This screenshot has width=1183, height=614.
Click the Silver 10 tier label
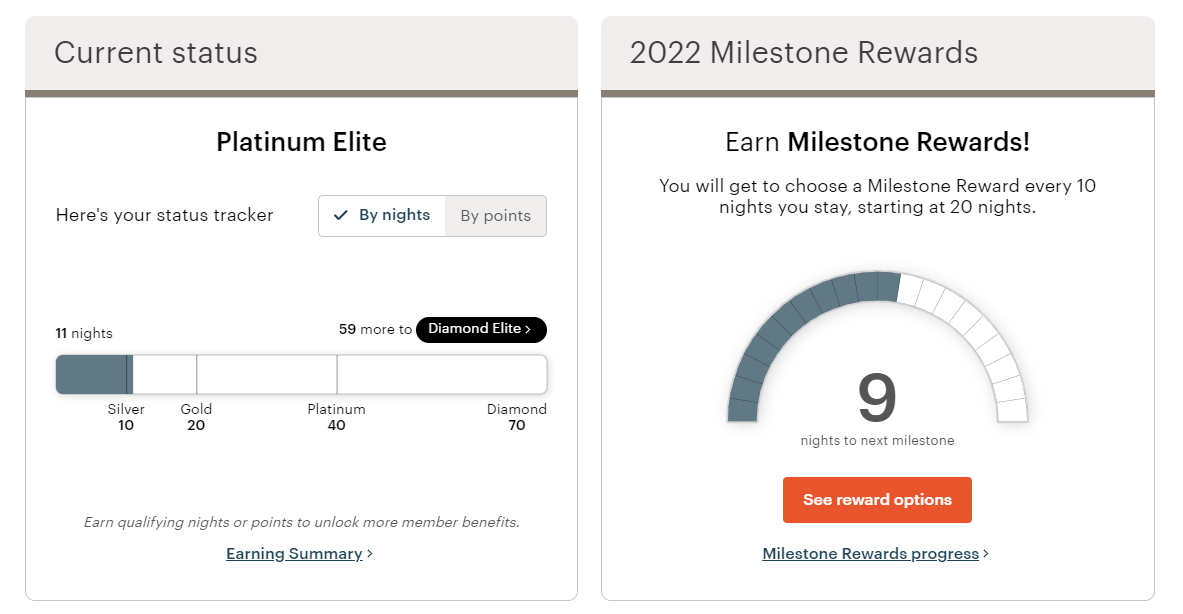[x=126, y=417]
